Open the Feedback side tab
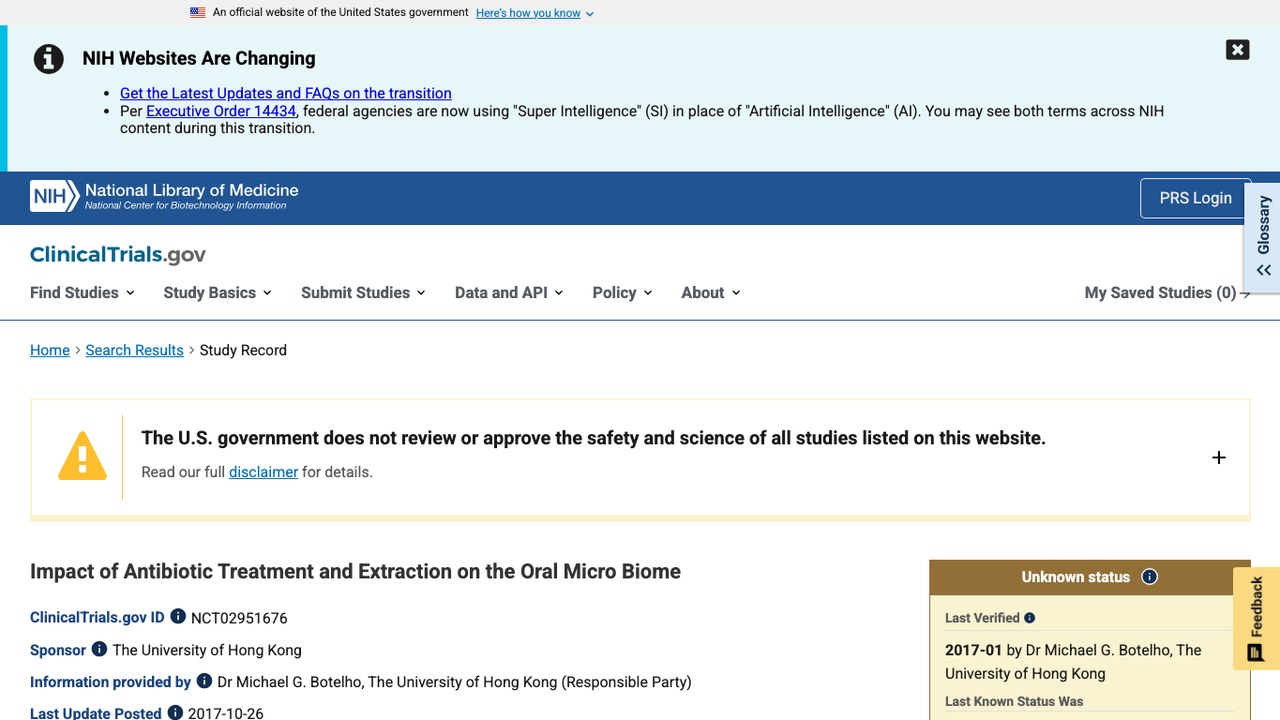1280x720 pixels. [x=1256, y=619]
